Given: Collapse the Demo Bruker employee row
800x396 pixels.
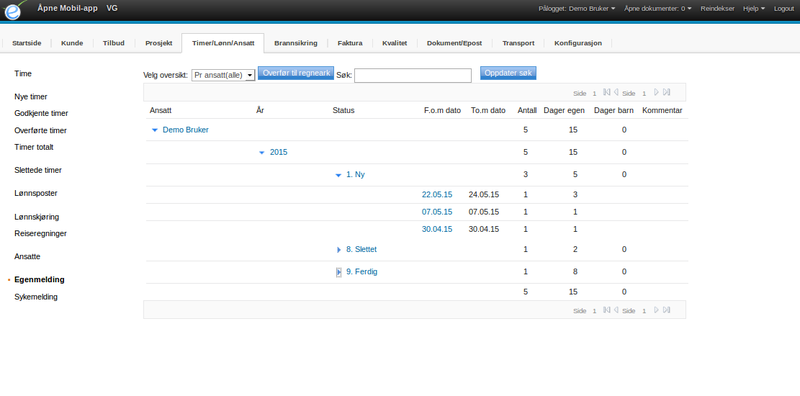Looking at the screenshot, I should pos(155,130).
